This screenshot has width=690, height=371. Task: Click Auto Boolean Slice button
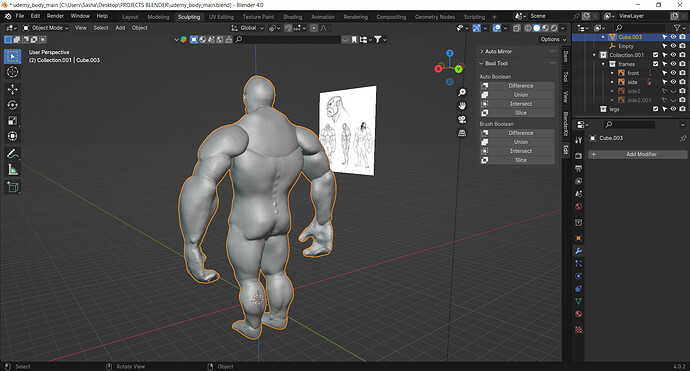pyautogui.click(x=517, y=113)
